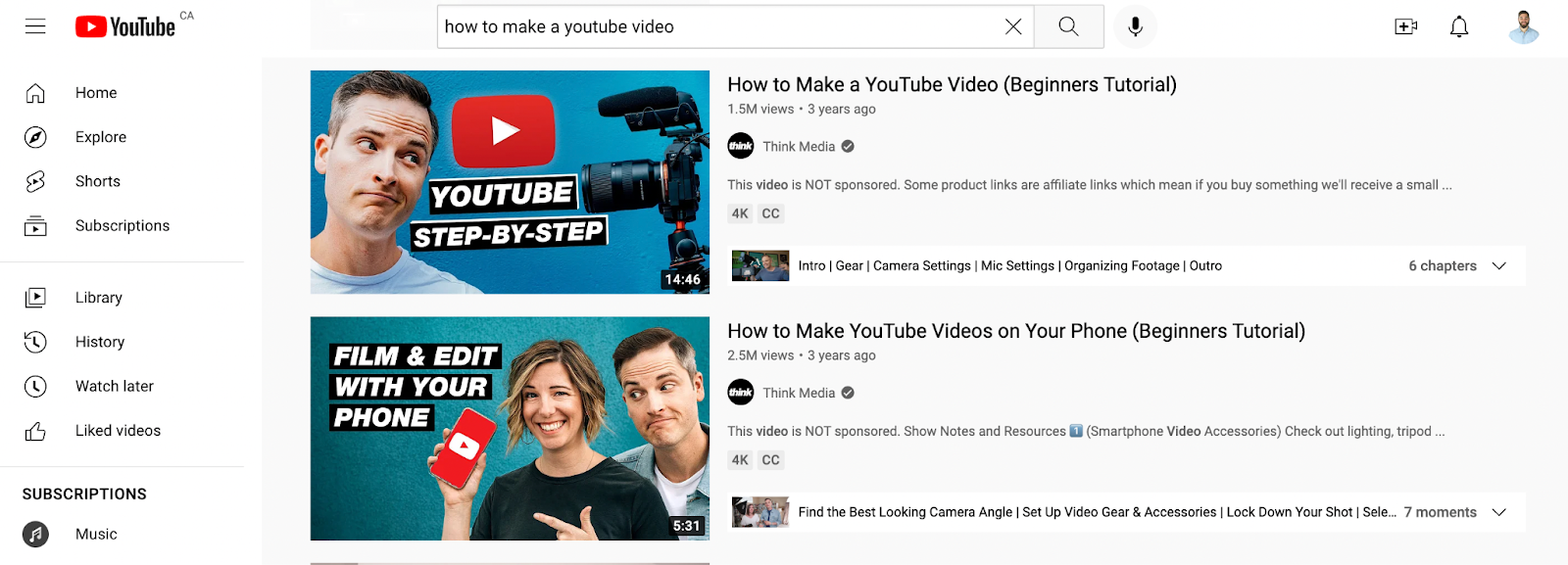Click the 'Find the Best Looking Camera Angle' moments text
This screenshot has width=1568, height=565.
(x=1098, y=512)
